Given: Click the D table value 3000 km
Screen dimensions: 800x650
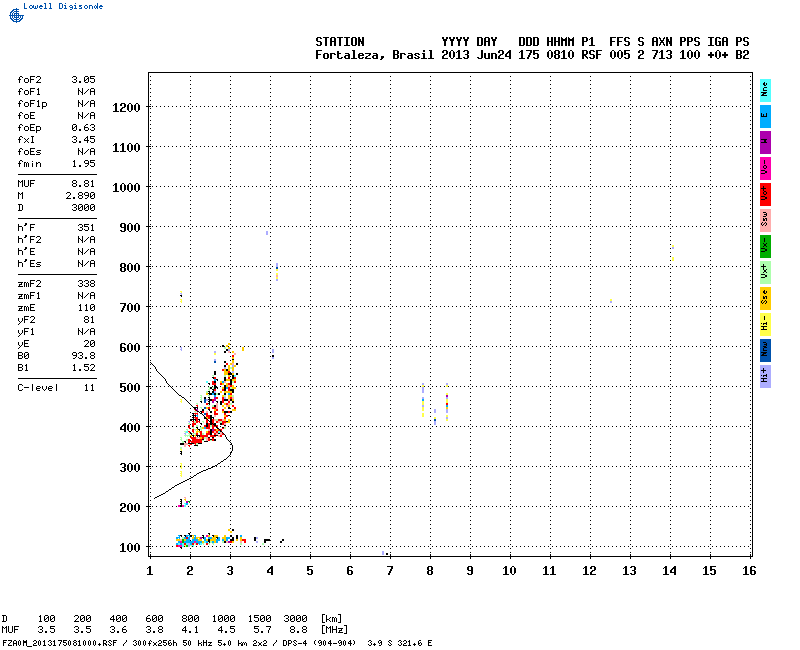Looking at the screenshot, I should tap(295, 619).
